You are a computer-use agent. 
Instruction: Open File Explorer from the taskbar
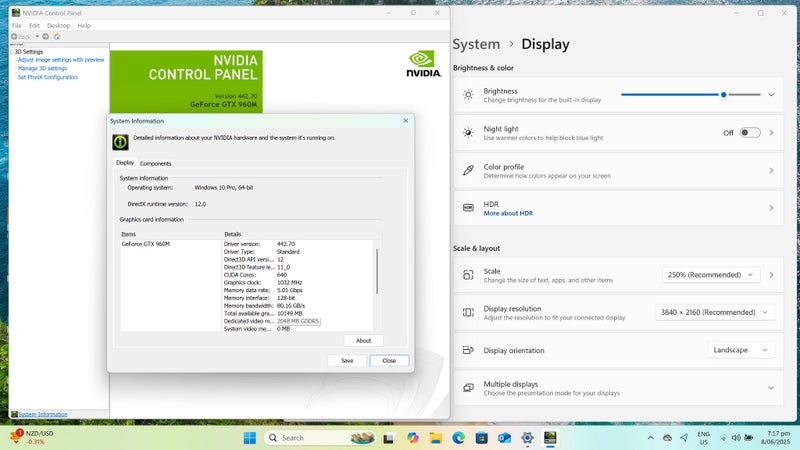click(435, 438)
